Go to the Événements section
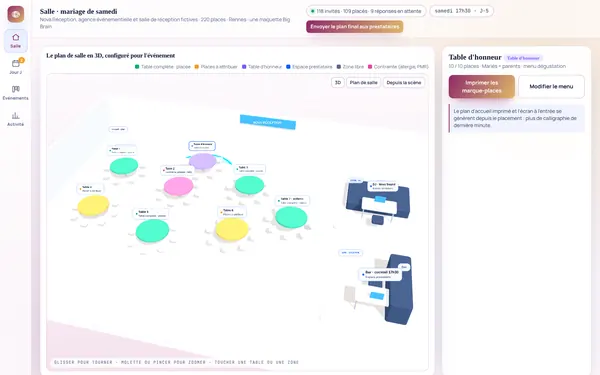Viewport: 600px width, 375px height. 16,93
